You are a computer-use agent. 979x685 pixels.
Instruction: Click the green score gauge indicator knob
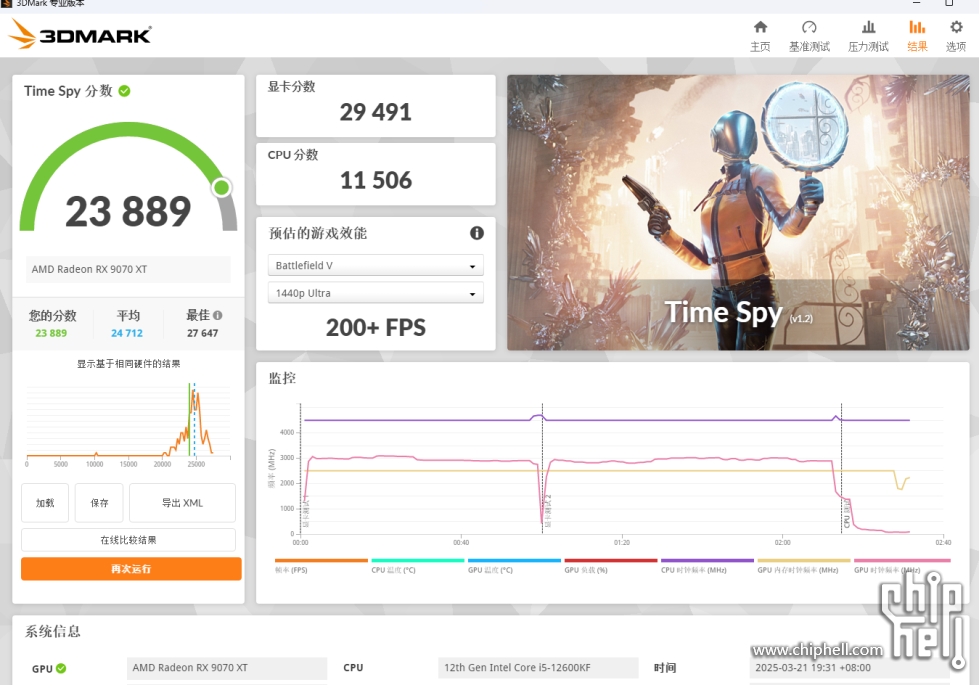[222, 187]
